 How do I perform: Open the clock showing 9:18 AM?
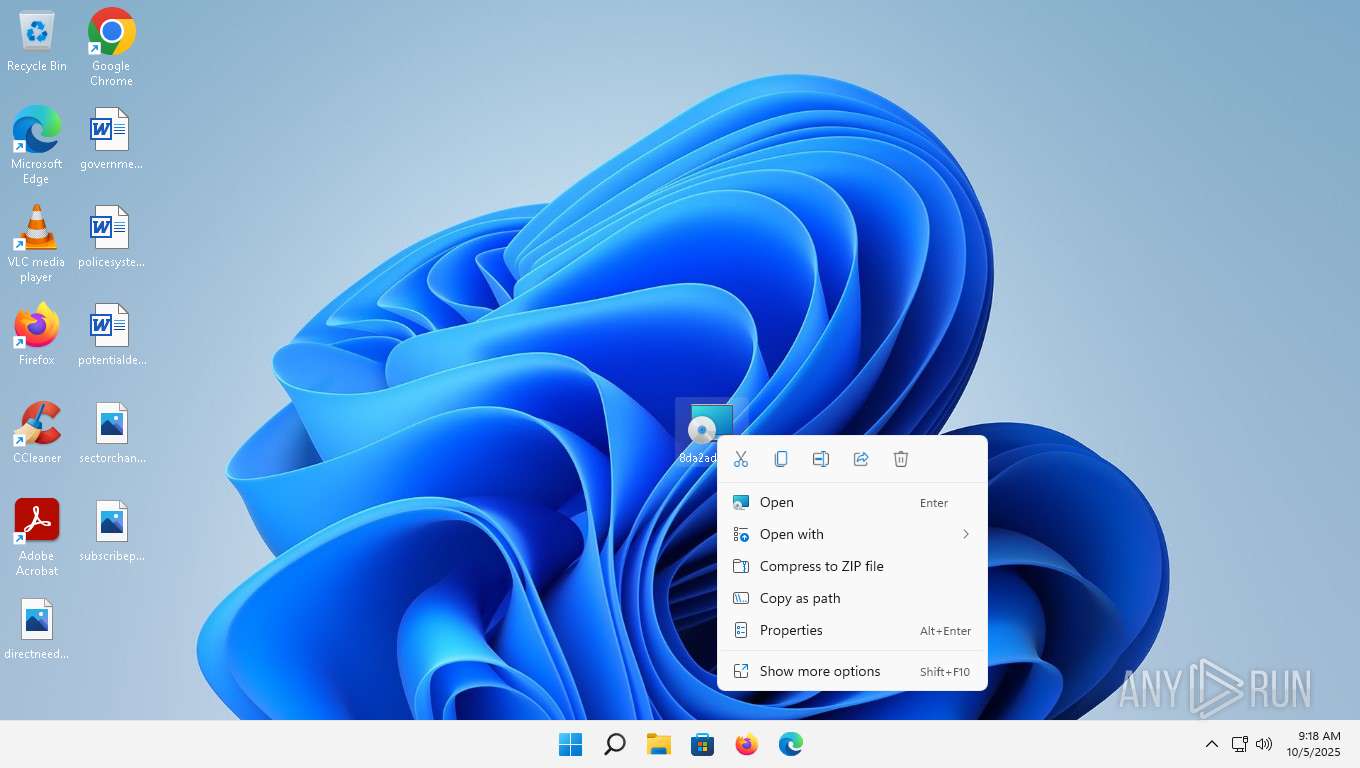pos(1314,744)
